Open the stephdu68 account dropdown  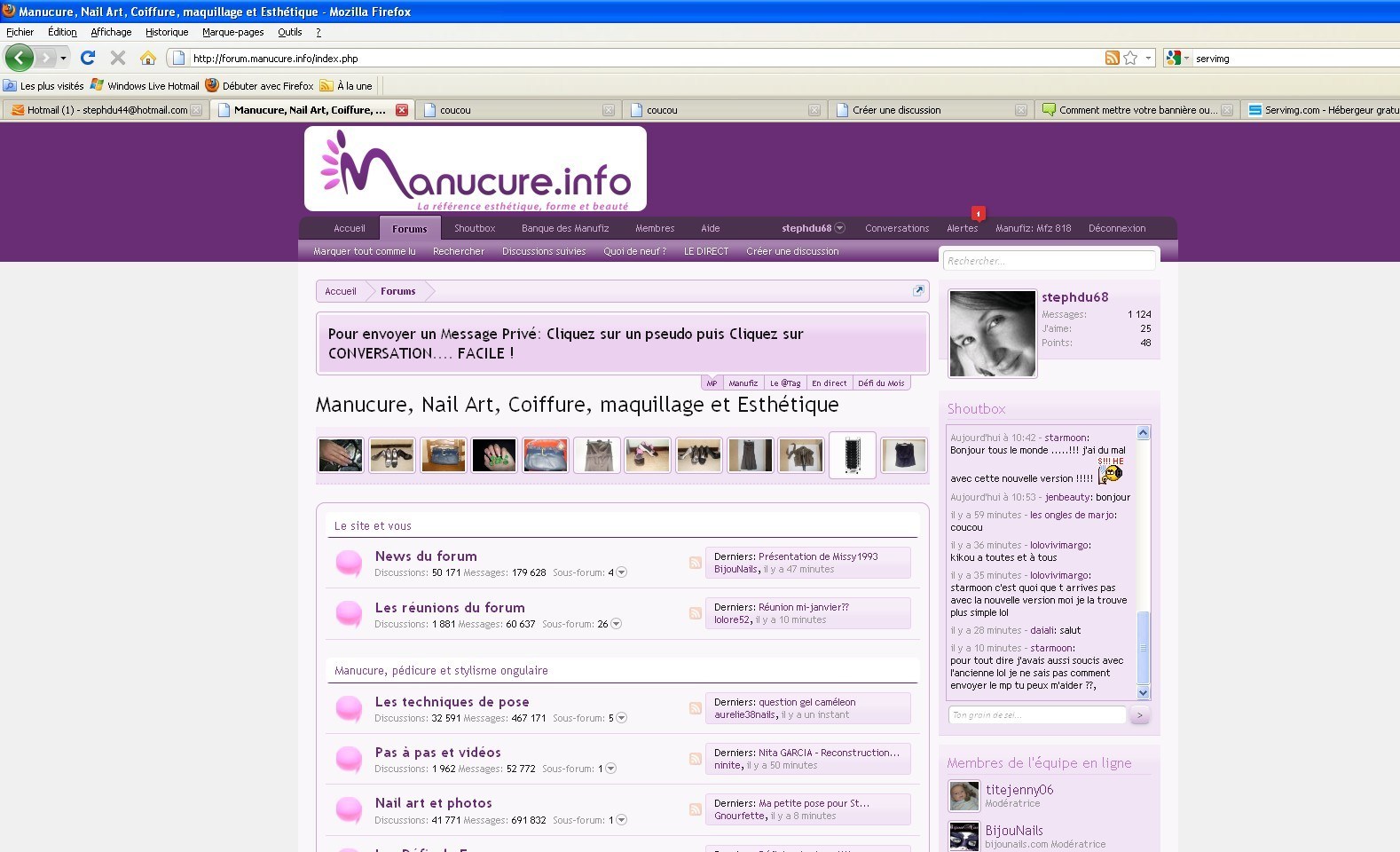click(839, 228)
